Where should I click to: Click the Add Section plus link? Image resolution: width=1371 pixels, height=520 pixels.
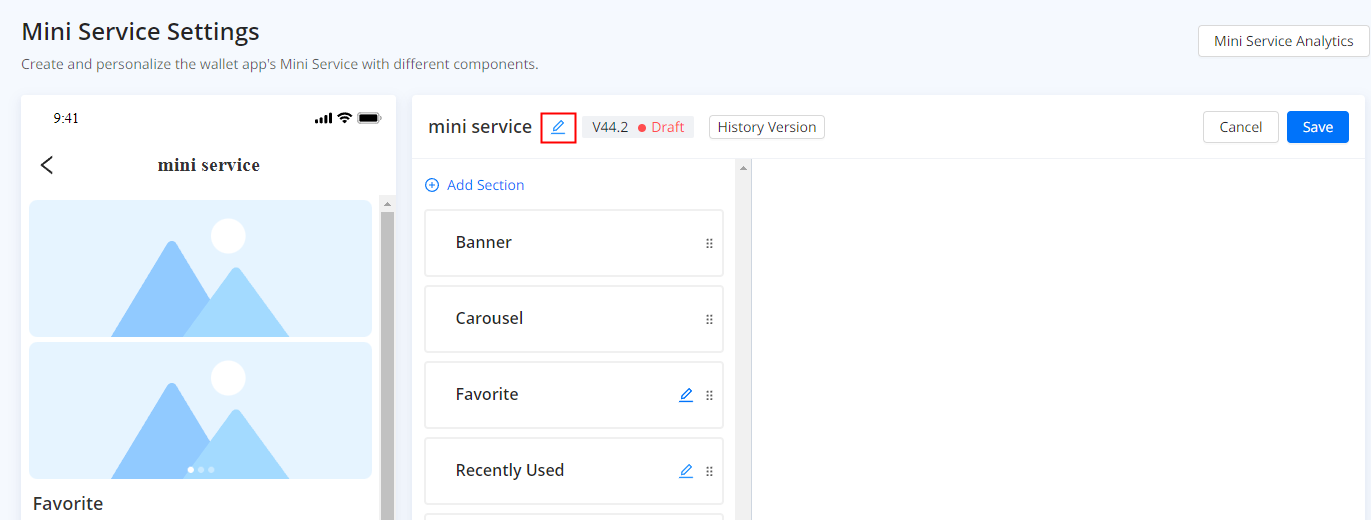[x=475, y=185]
